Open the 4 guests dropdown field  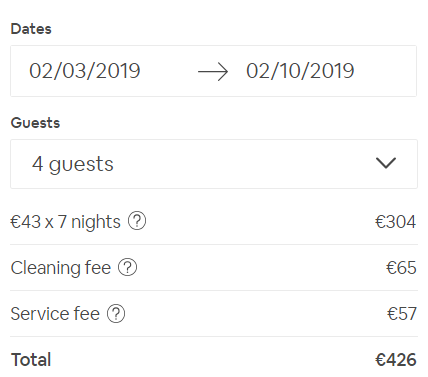214,164
